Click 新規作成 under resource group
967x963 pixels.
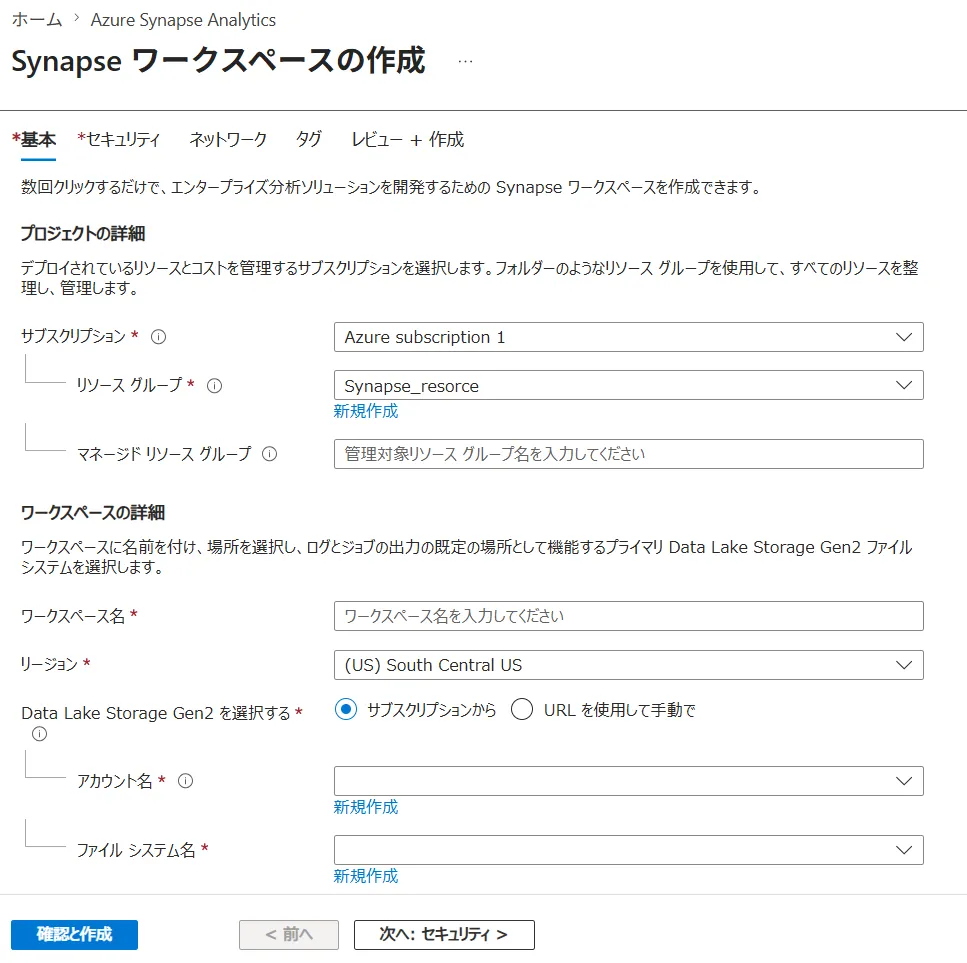coord(366,411)
